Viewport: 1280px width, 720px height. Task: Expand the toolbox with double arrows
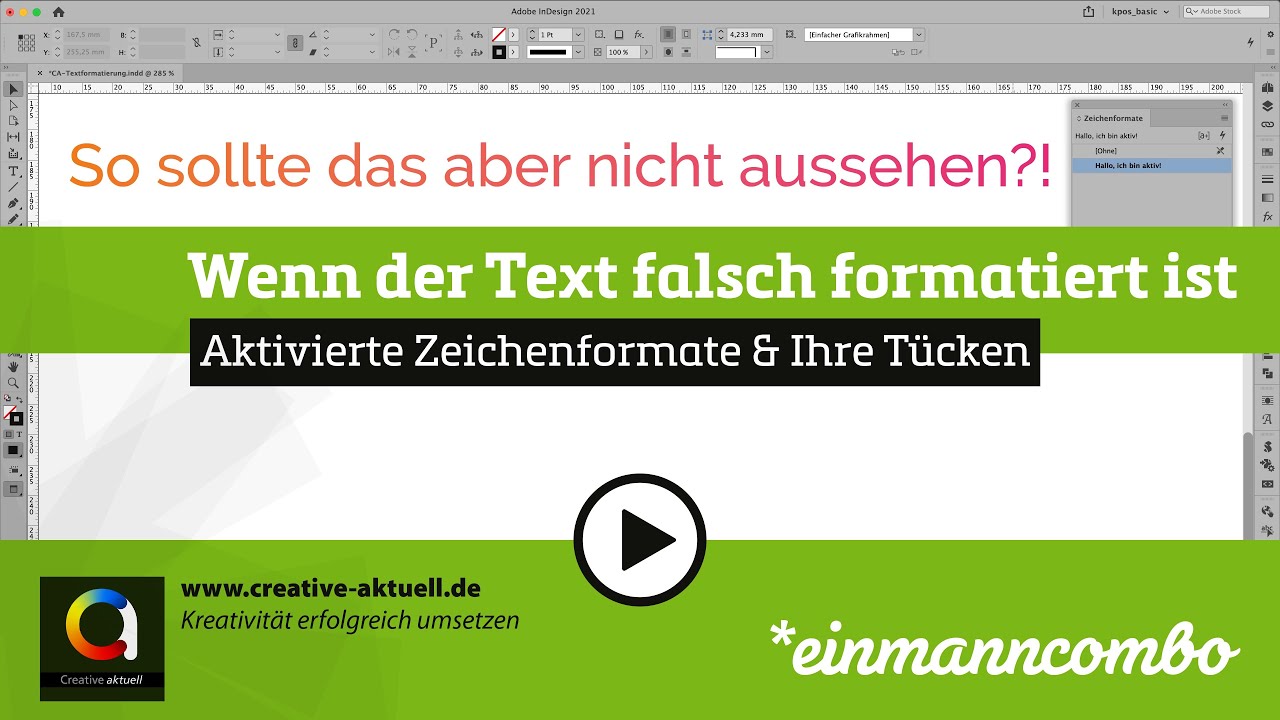click(6, 67)
